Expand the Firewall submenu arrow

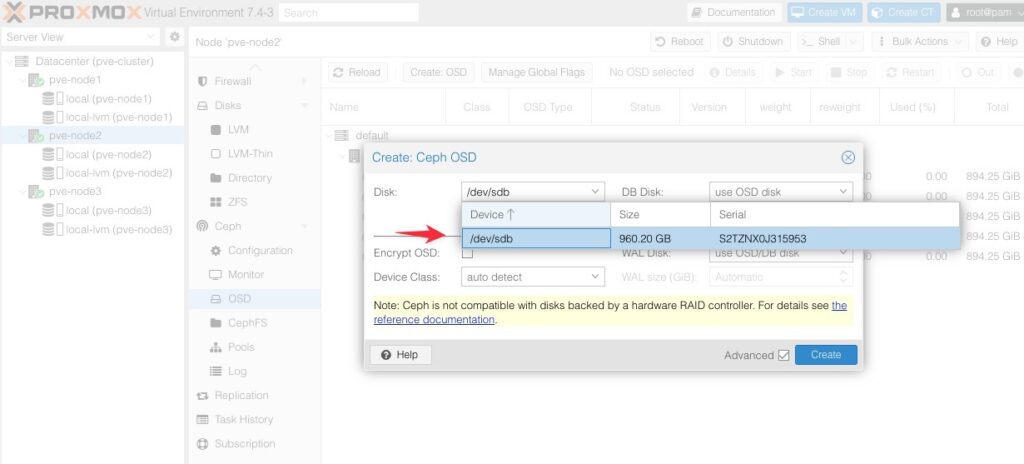click(304, 81)
